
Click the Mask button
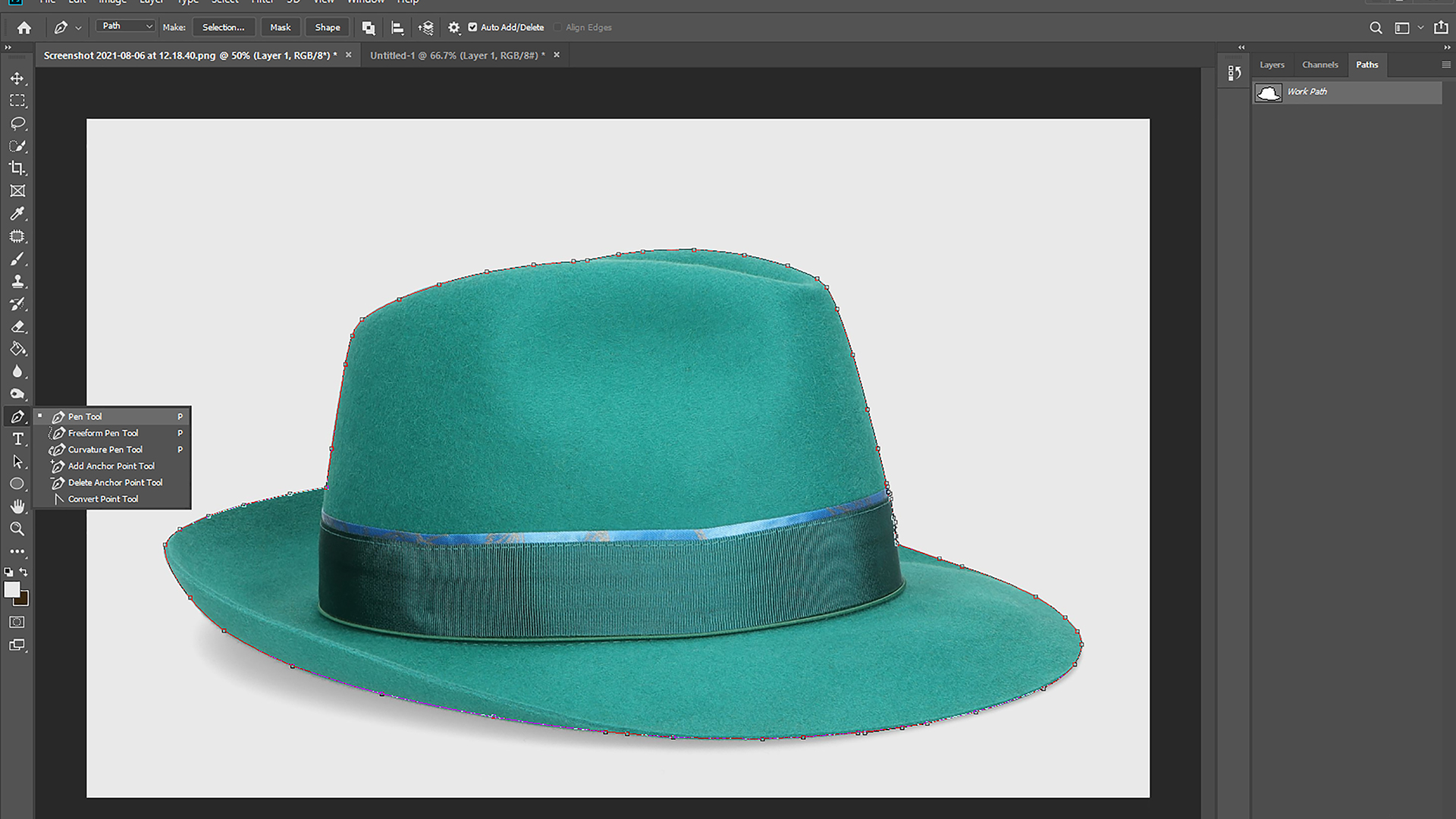click(x=281, y=27)
